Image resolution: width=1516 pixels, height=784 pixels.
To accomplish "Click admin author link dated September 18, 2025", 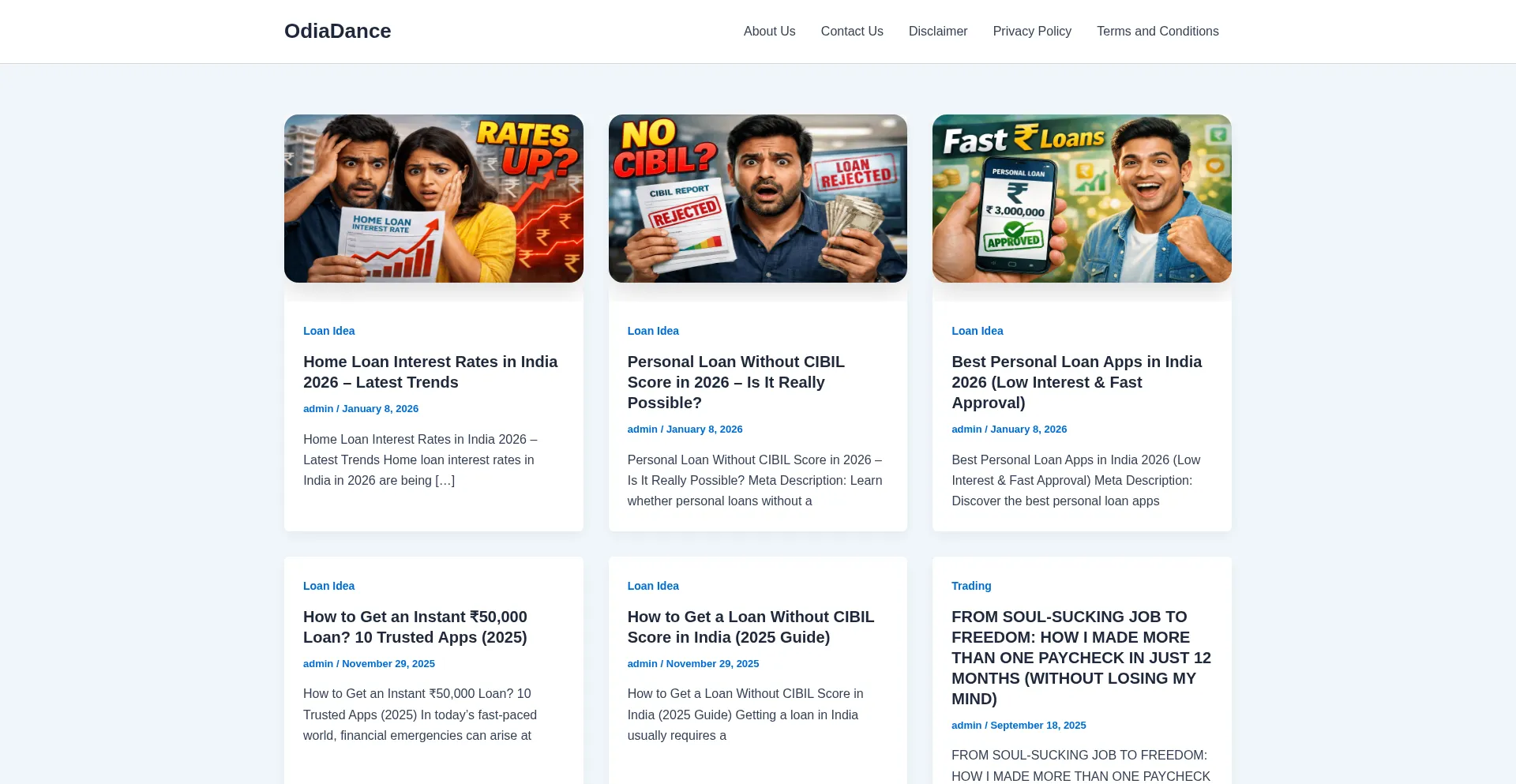I will [966, 726].
